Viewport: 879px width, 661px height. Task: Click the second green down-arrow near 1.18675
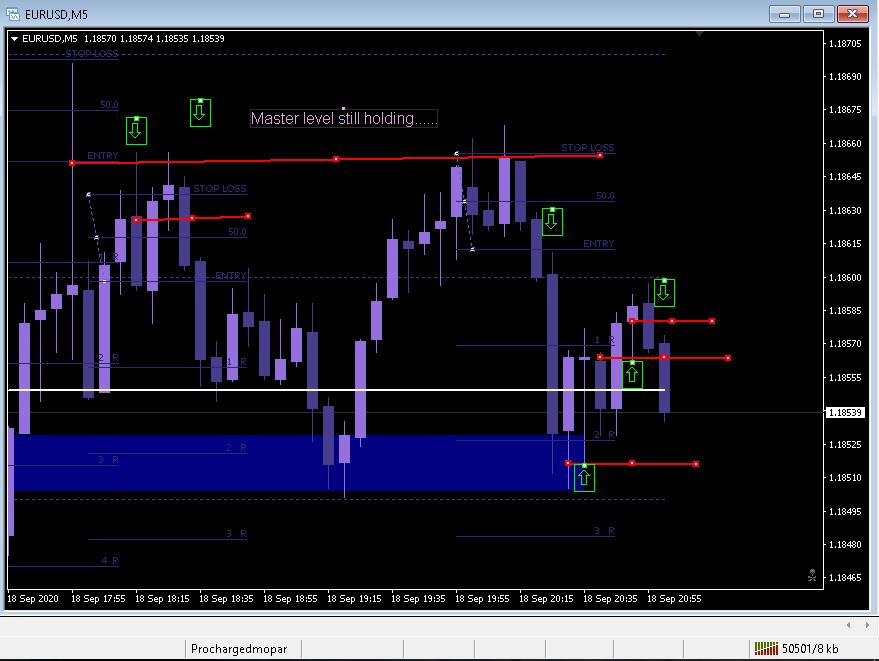point(200,113)
